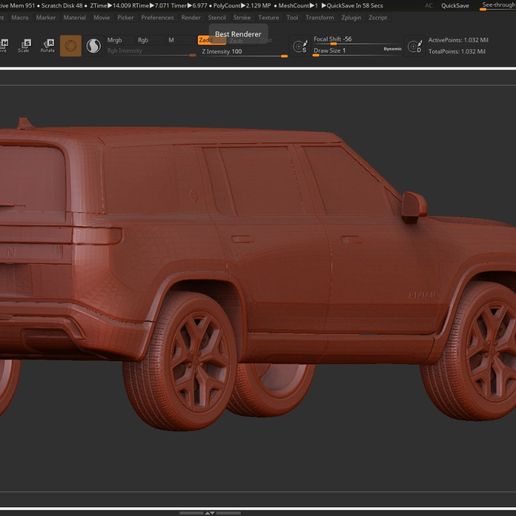Click the ZTime 14.009 status text
The height and width of the screenshot is (516, 516).
(111, 6)
